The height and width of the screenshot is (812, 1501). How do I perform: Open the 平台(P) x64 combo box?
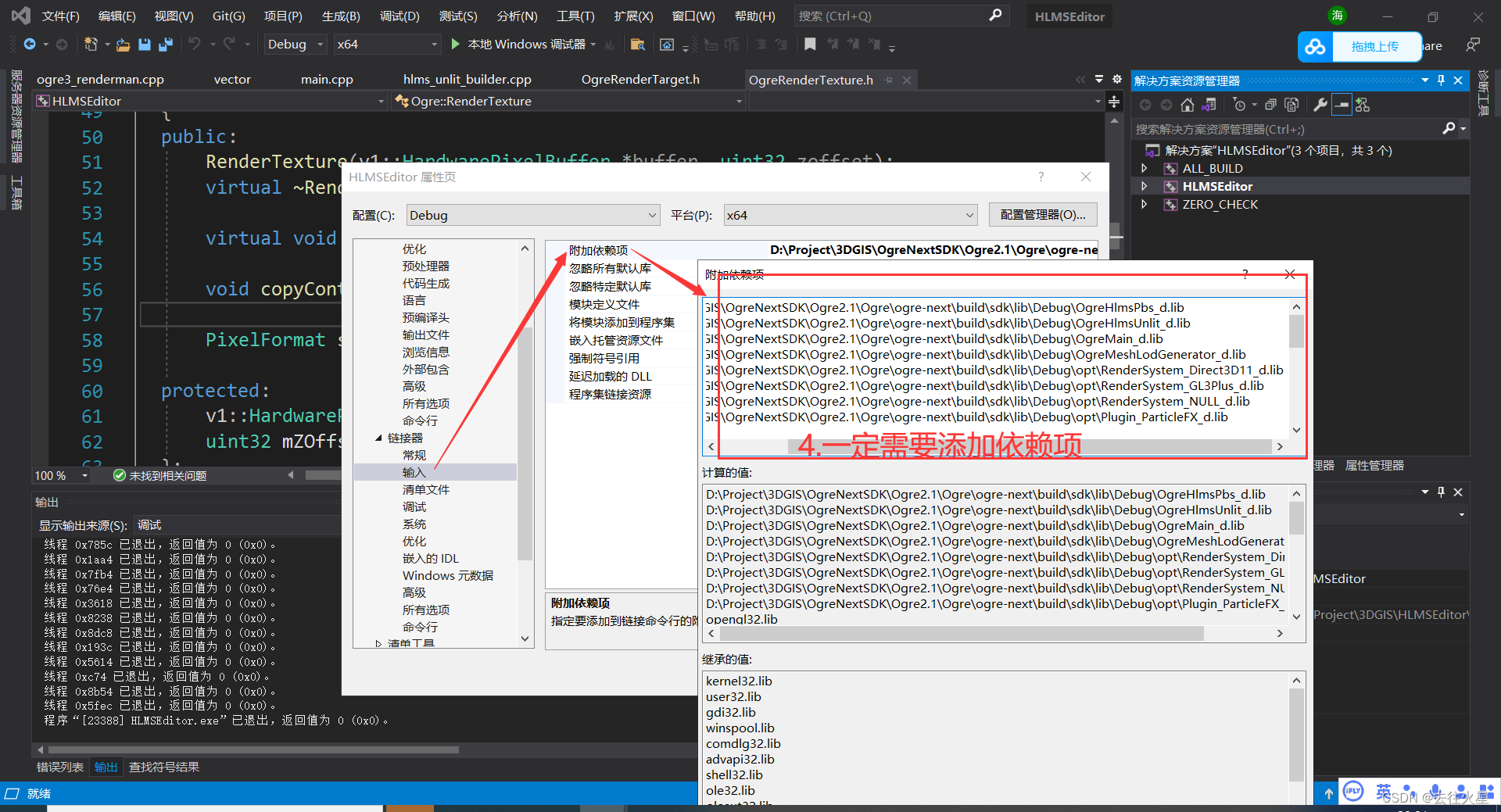851,215
